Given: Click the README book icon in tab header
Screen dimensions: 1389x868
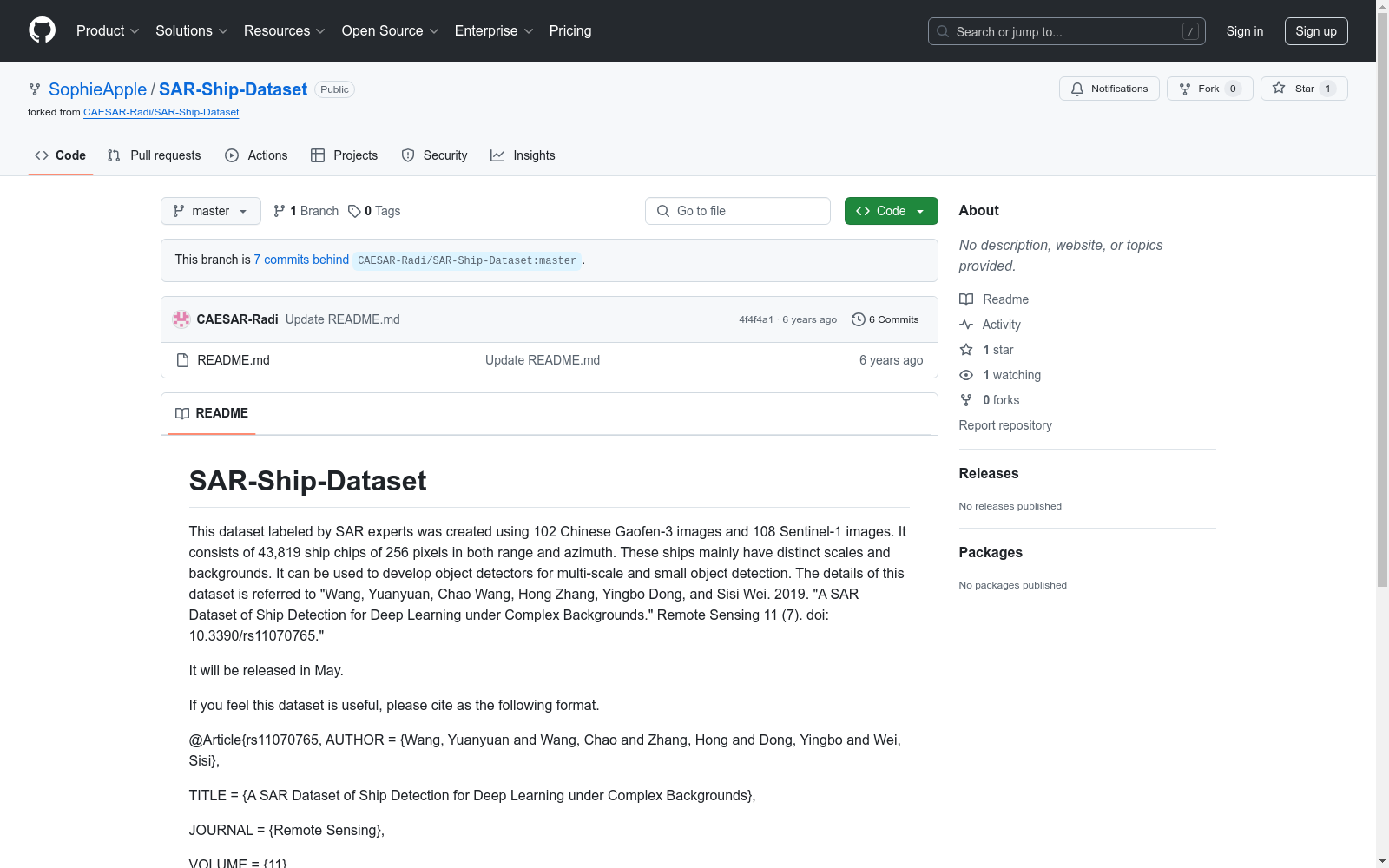Looking at the screenshot, I should (x=182, y=413).
